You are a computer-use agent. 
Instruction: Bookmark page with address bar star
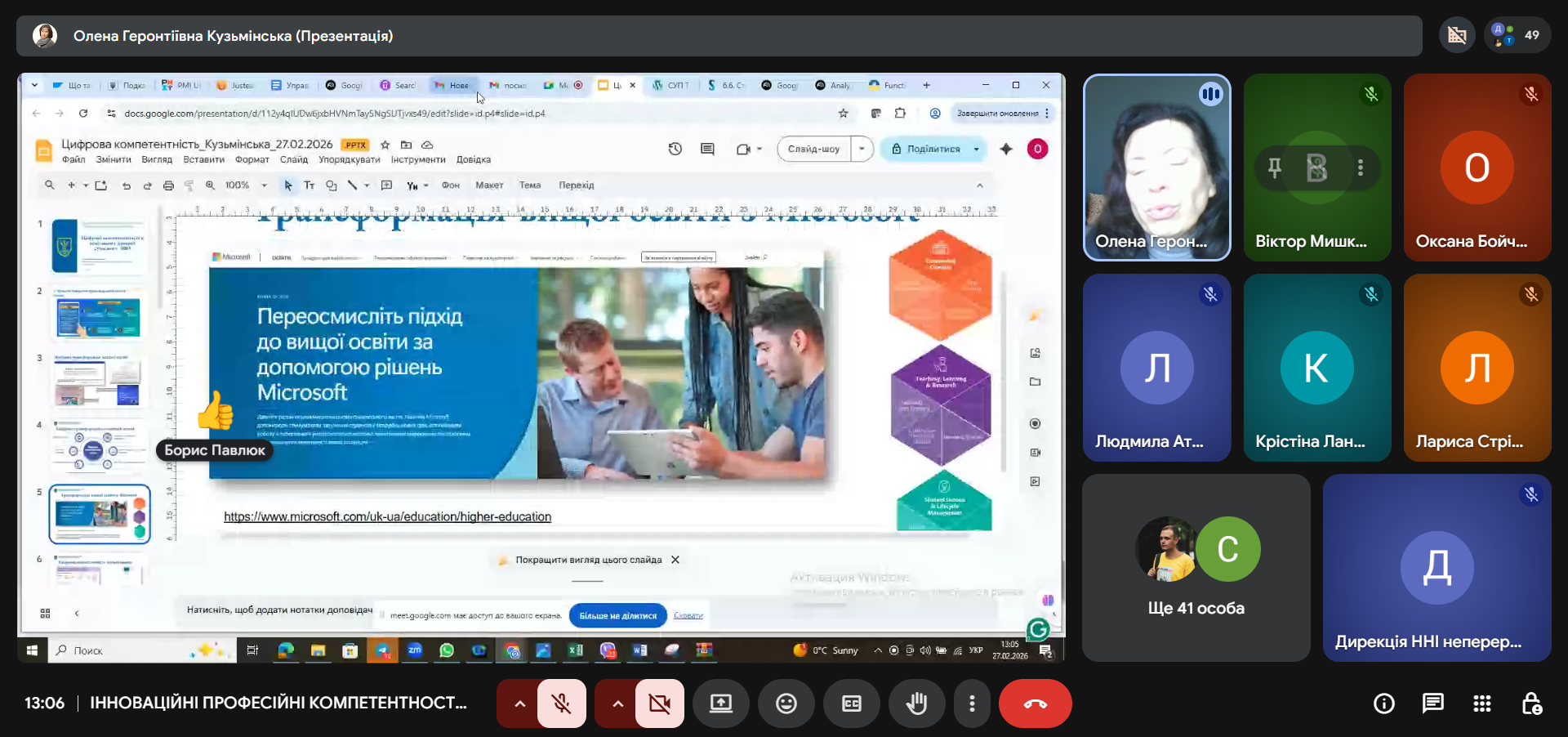click(844, 114)
